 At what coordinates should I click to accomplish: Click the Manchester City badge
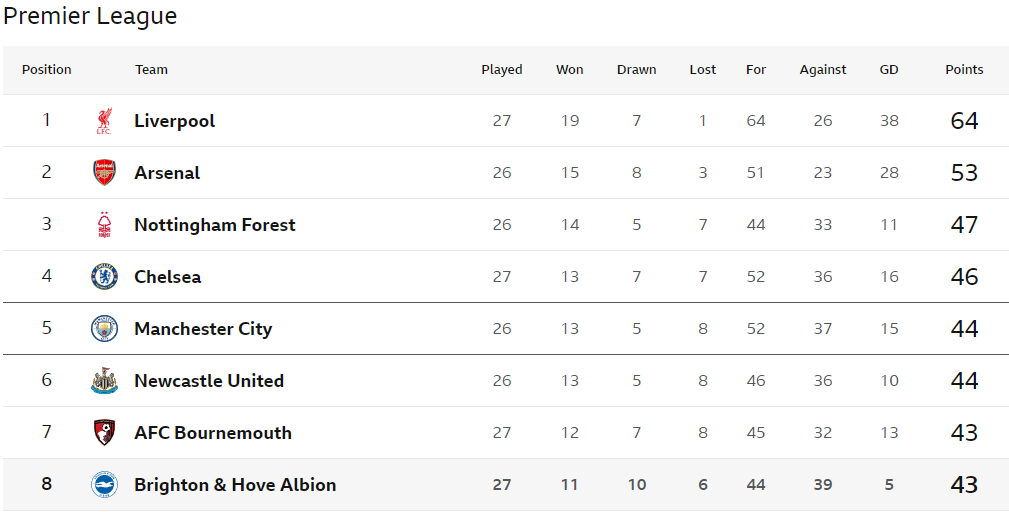[104, 329]
